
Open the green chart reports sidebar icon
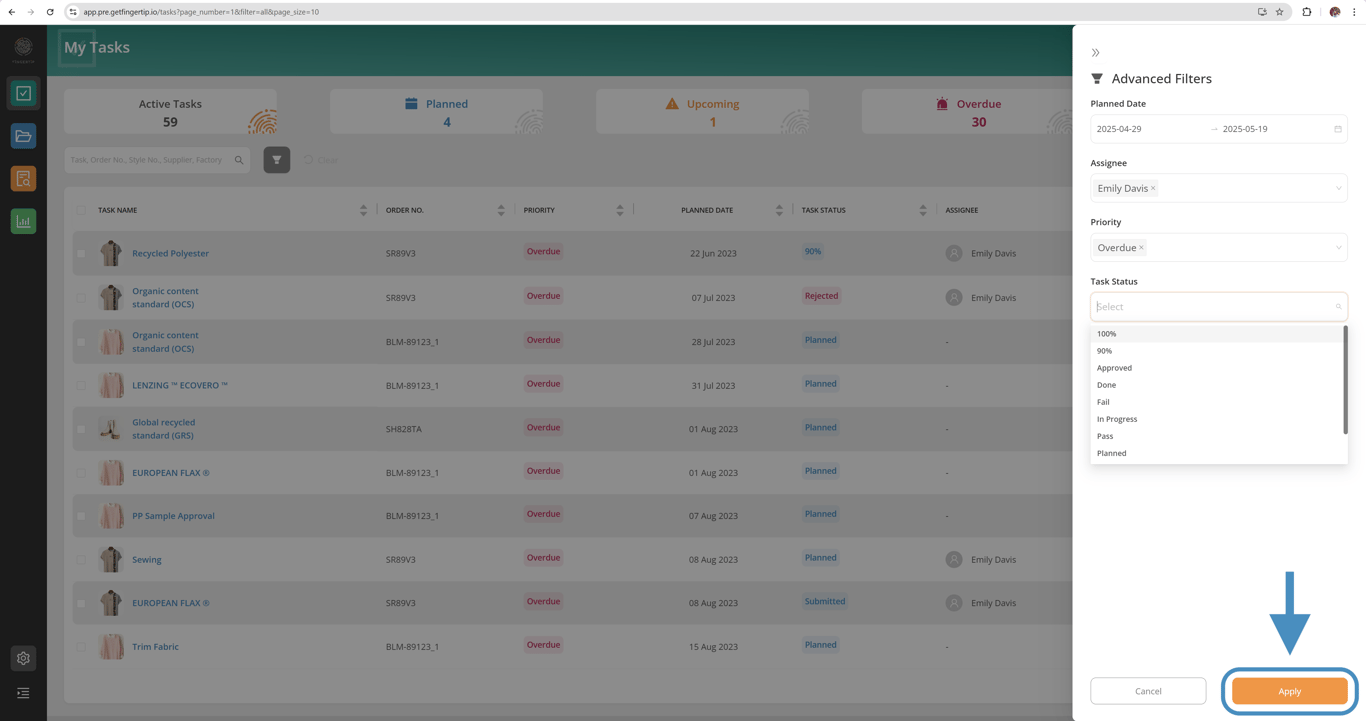tap(23, 222)
